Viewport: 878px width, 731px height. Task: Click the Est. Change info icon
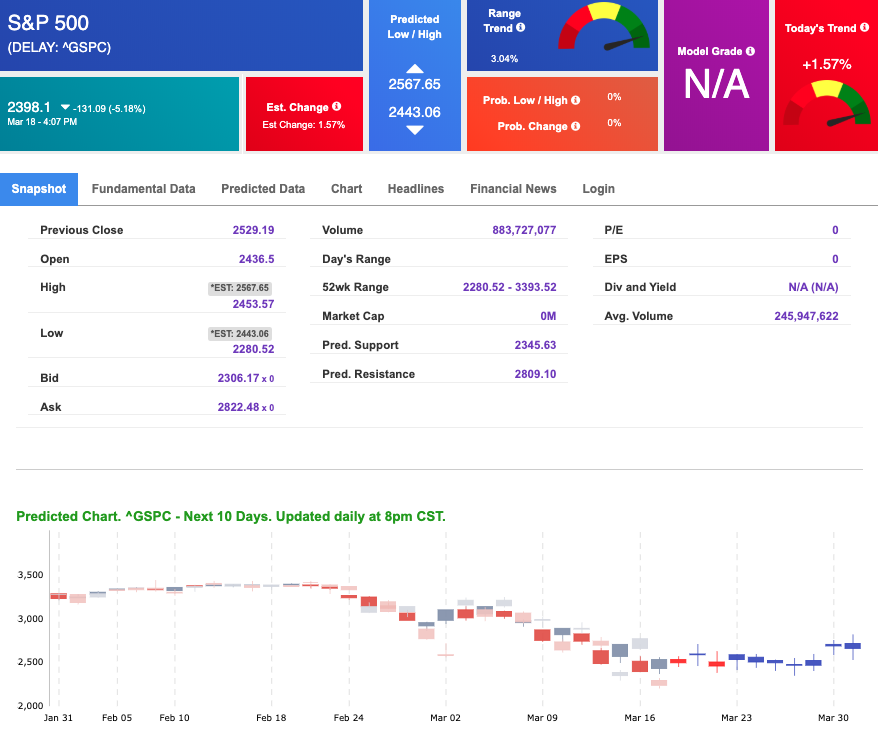tap(337, 106)
